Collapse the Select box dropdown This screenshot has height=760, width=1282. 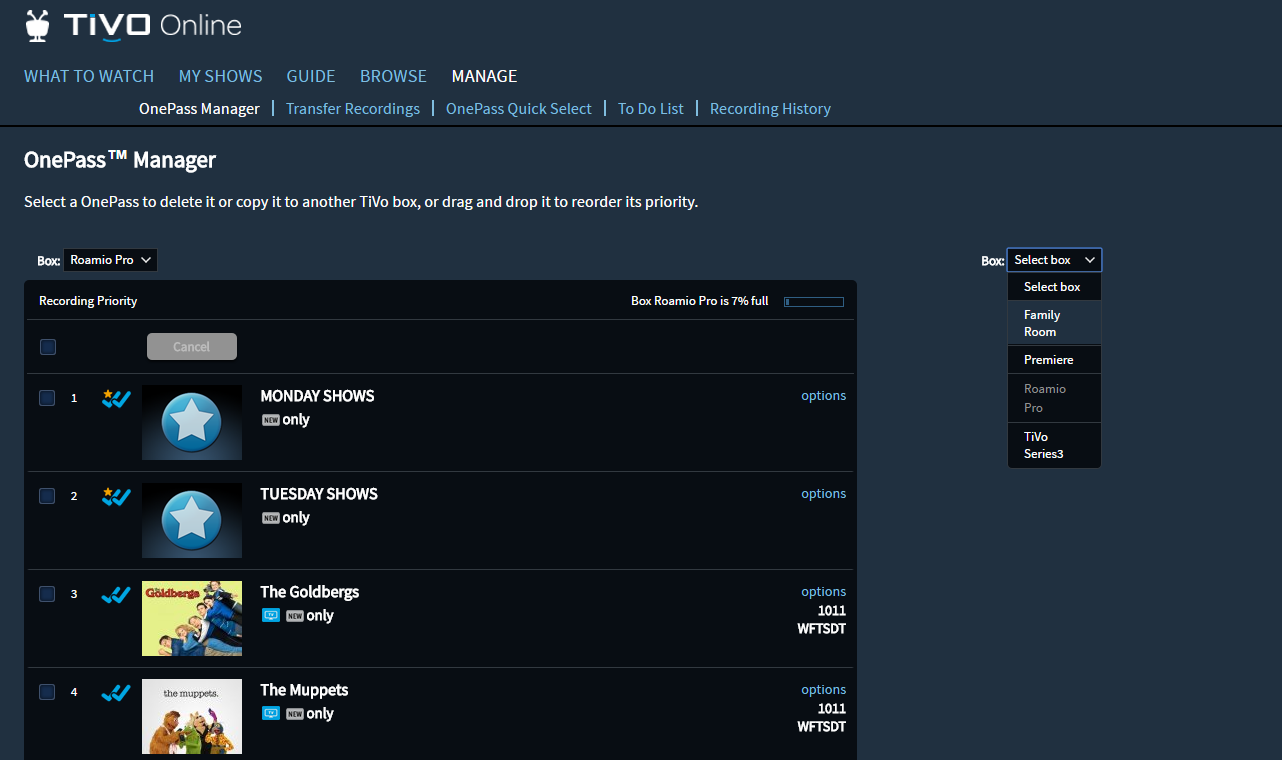coord(1054,260)
